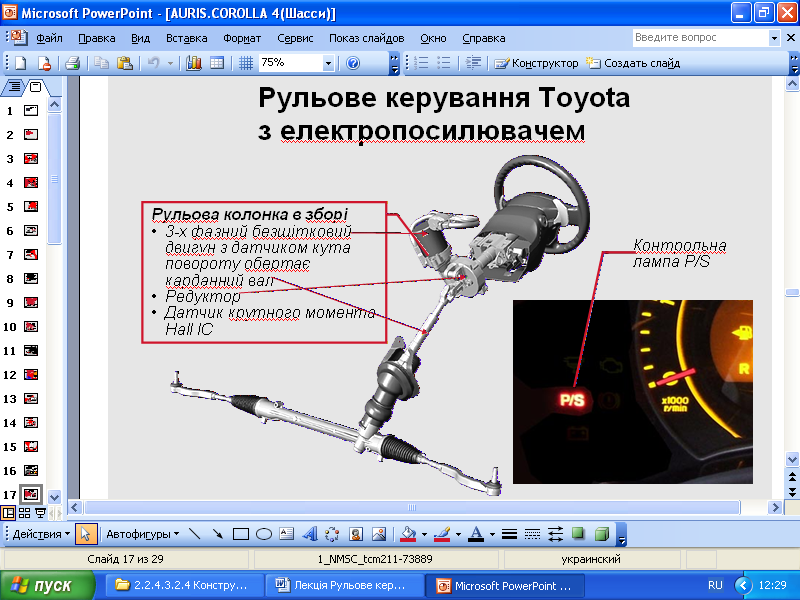The width and height of the screenshot is (800, 600).
Task: Insert picture from file
Action: [379, 534]
